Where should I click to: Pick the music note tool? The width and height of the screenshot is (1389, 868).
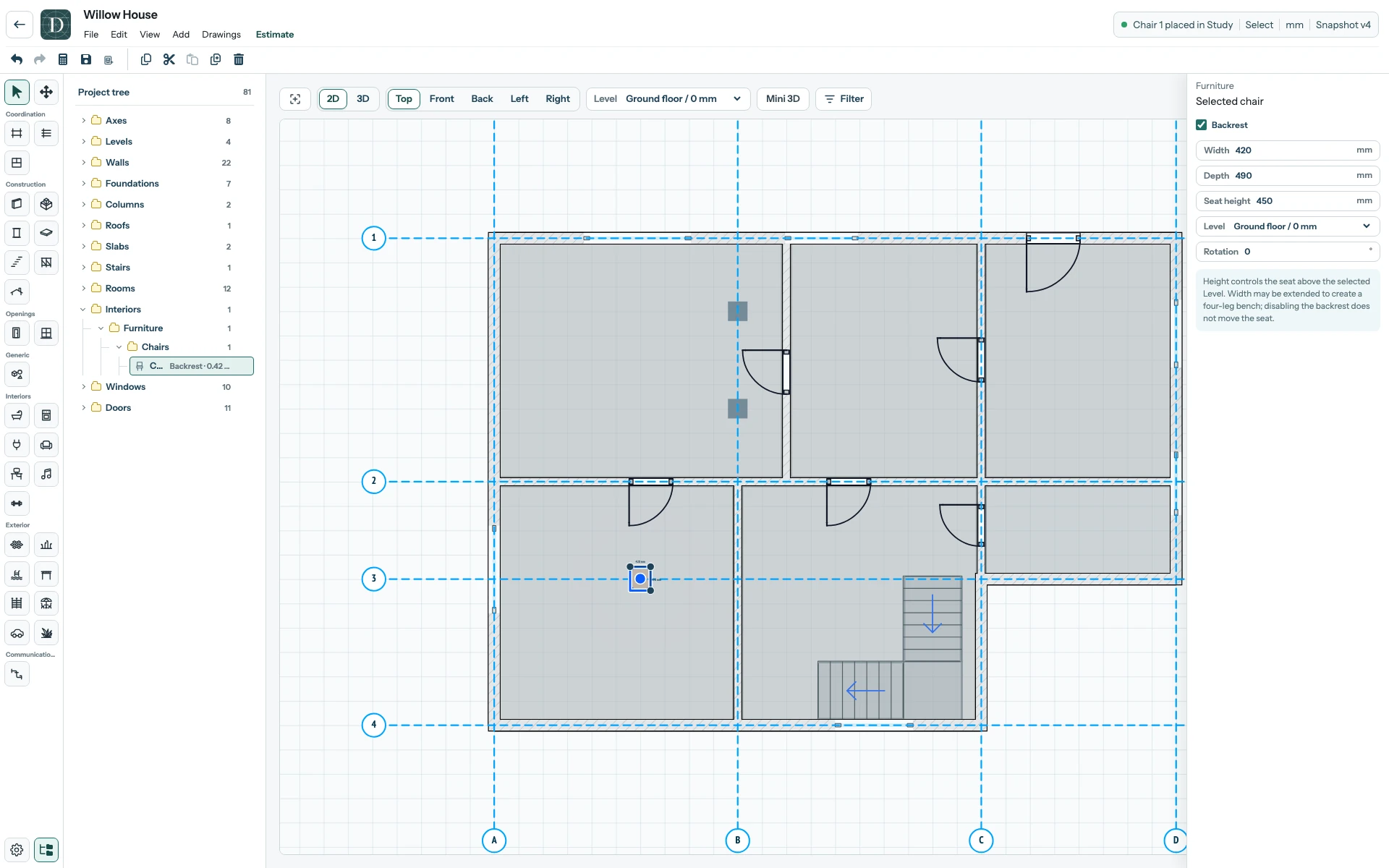[x=46, y=475]
